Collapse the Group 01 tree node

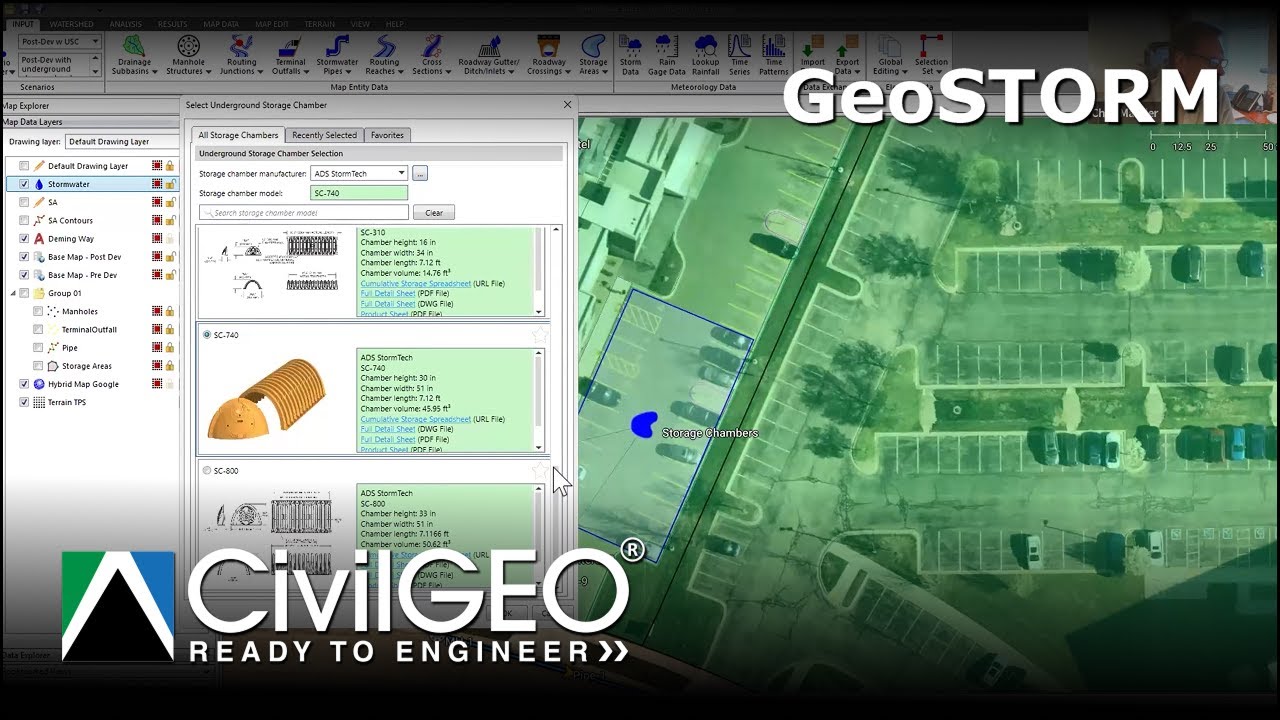pos(13,293)
